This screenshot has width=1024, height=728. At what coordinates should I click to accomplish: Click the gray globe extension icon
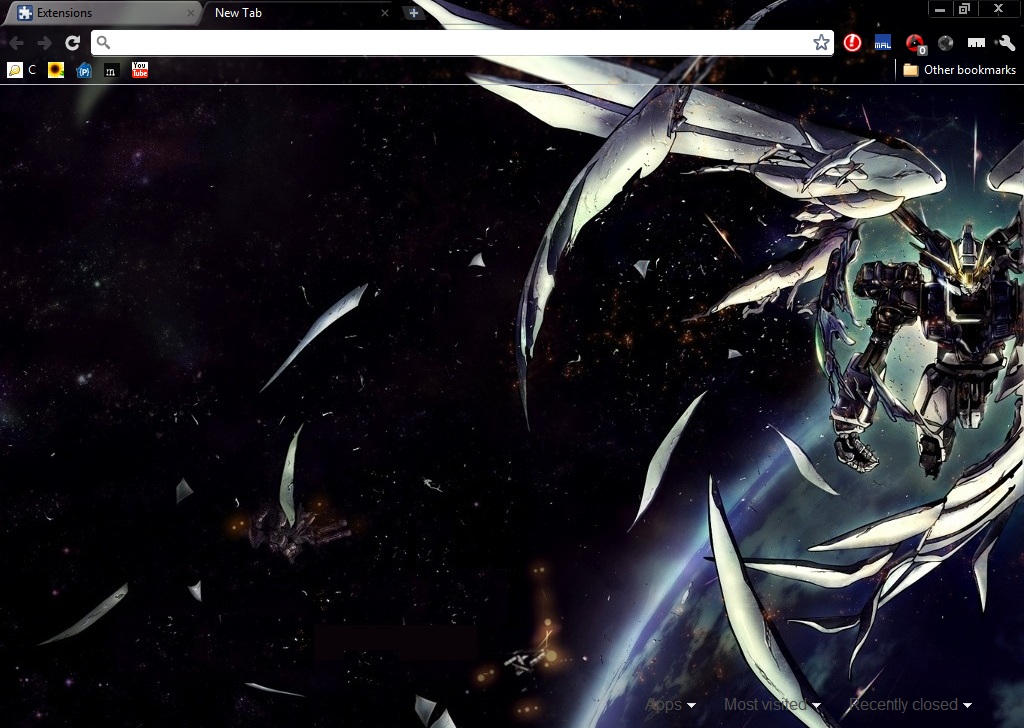(x=945, y=43)
